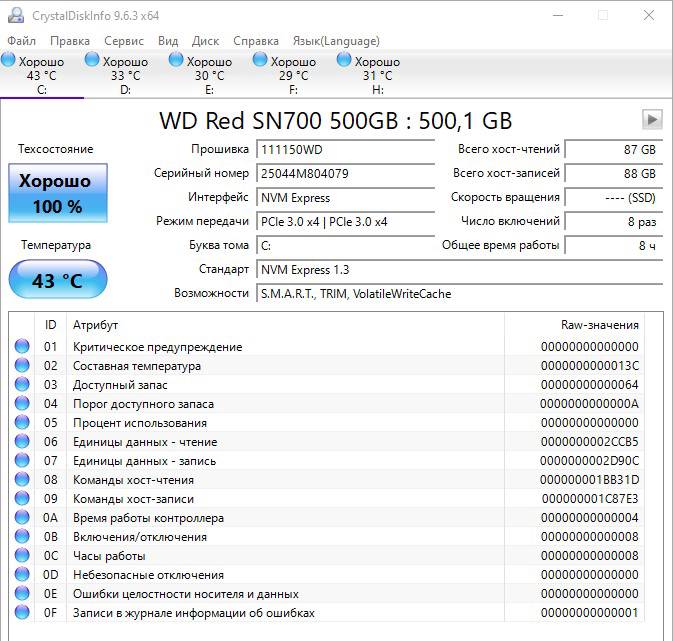
Task: Select drive H: status orb
Action: click(x=344, y=60)
